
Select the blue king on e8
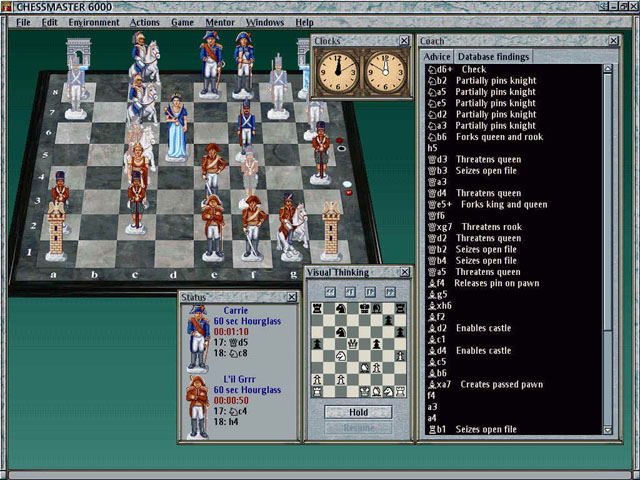coord(211,65)
